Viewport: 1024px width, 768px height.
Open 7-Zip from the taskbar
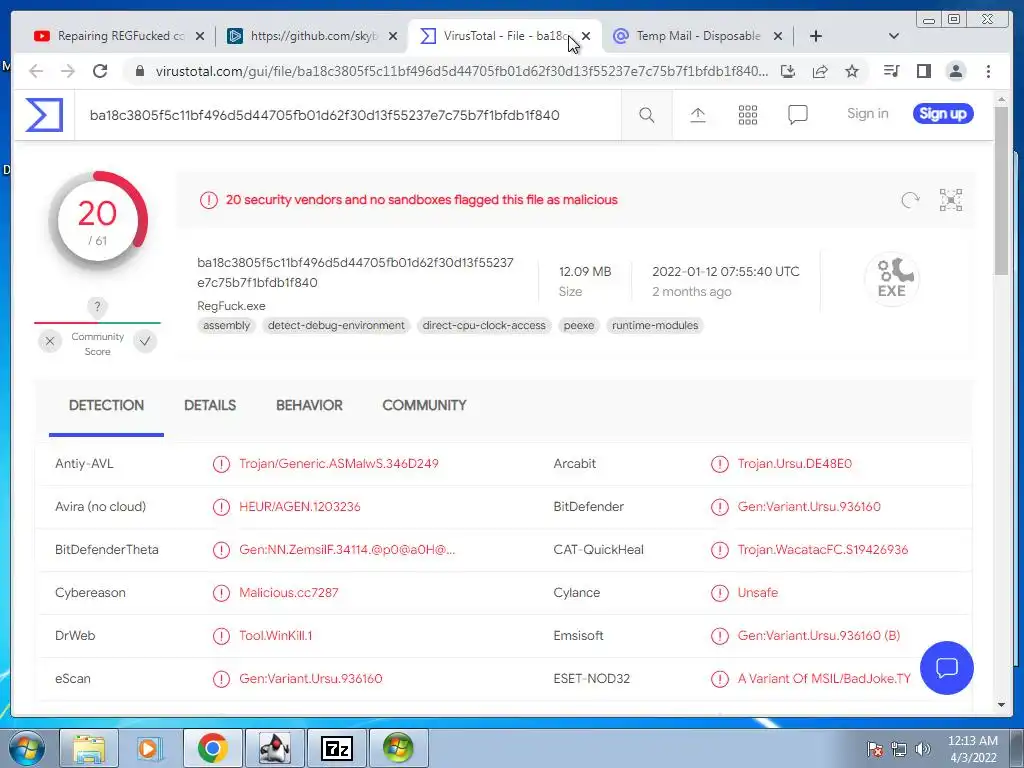(x=337, y=748)
